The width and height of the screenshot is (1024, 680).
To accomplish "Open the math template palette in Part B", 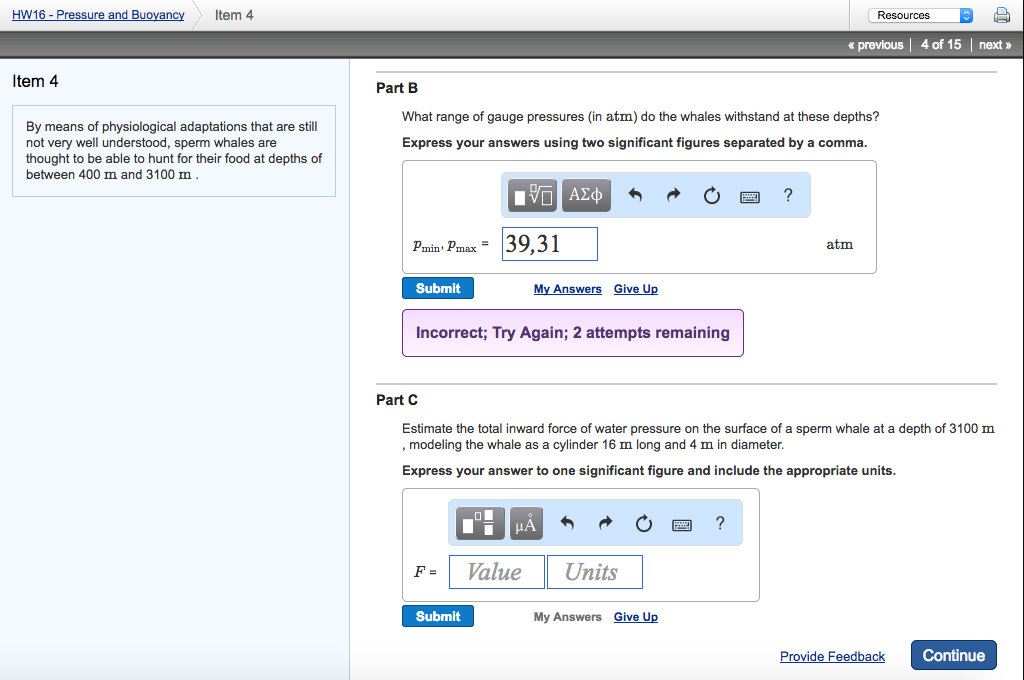I will point(531,195).
